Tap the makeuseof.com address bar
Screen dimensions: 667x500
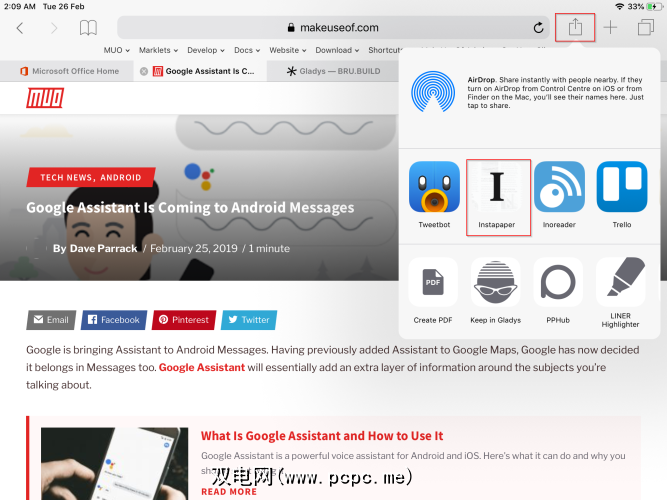point(333,28)
